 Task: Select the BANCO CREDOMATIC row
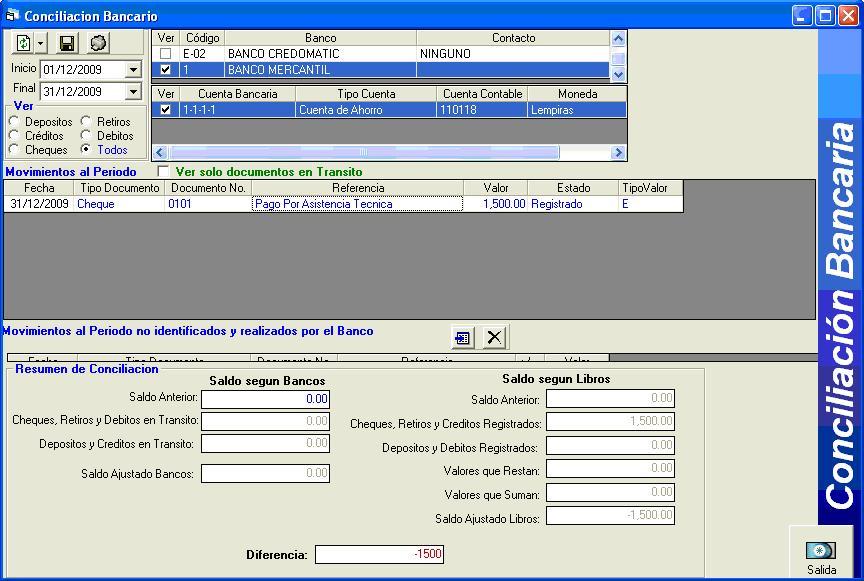pyautogui.click(x=381, y=53)
